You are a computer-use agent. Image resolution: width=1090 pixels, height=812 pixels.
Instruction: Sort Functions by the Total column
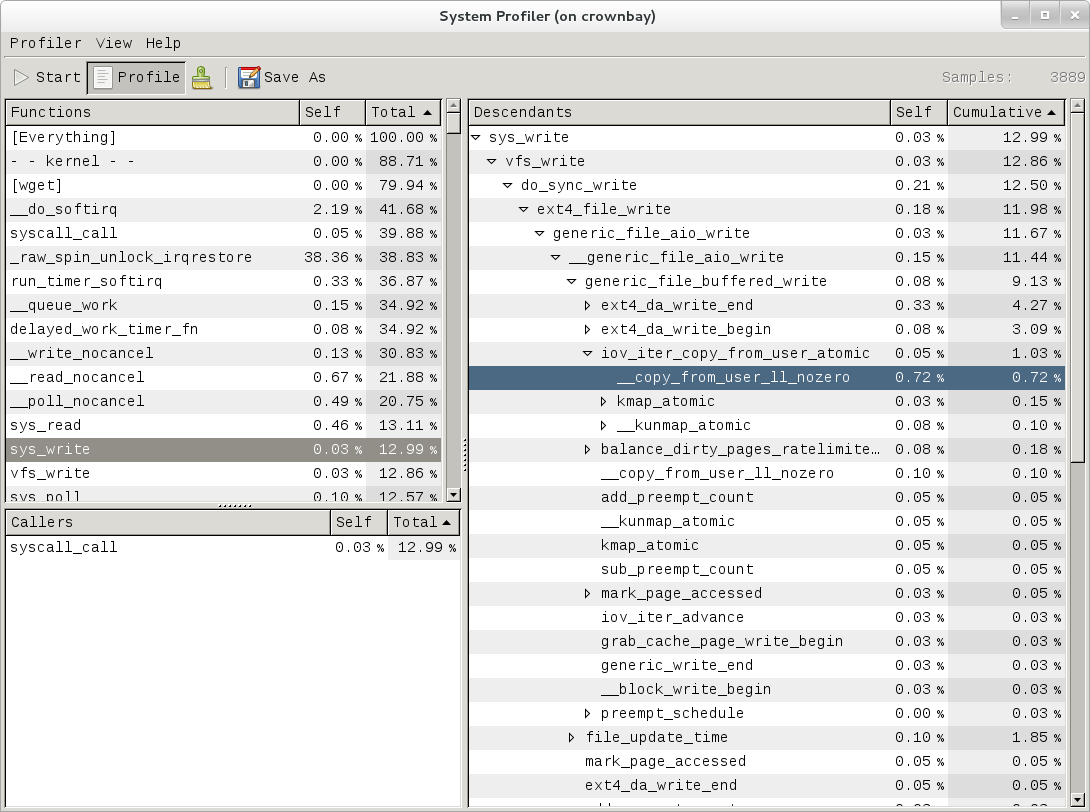[400, 112]
